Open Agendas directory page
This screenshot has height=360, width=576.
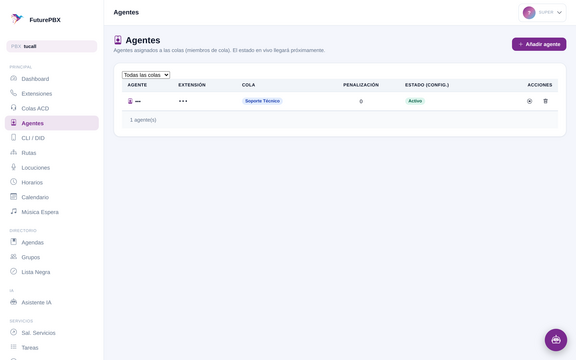pos(51,242)
